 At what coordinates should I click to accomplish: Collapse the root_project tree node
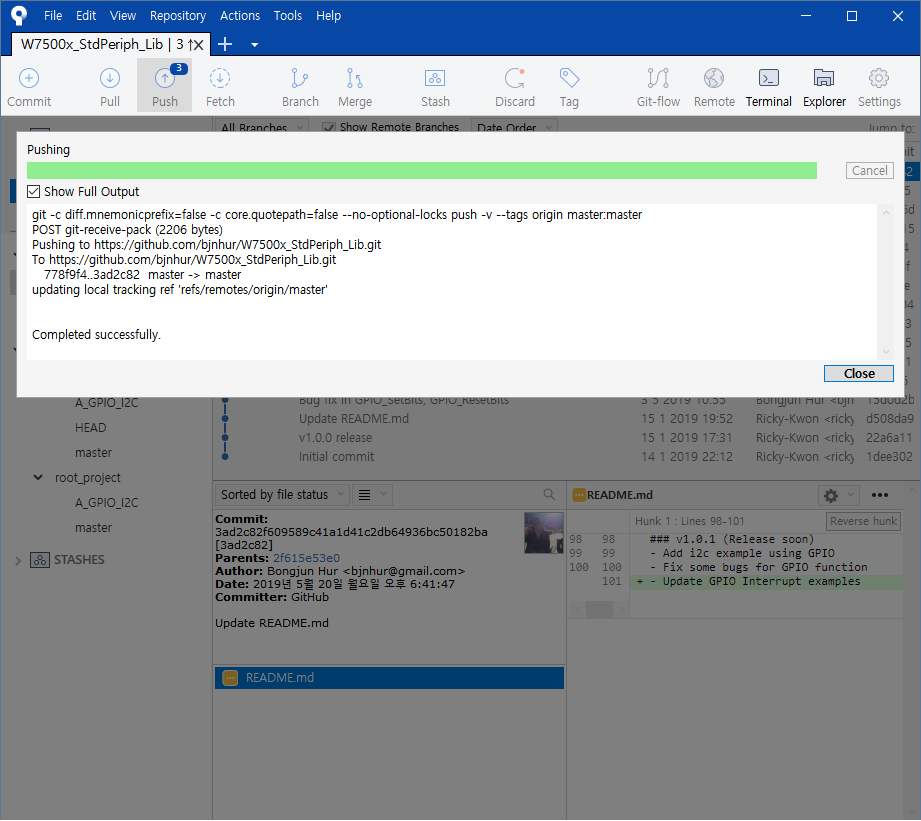tap(38, 477)
